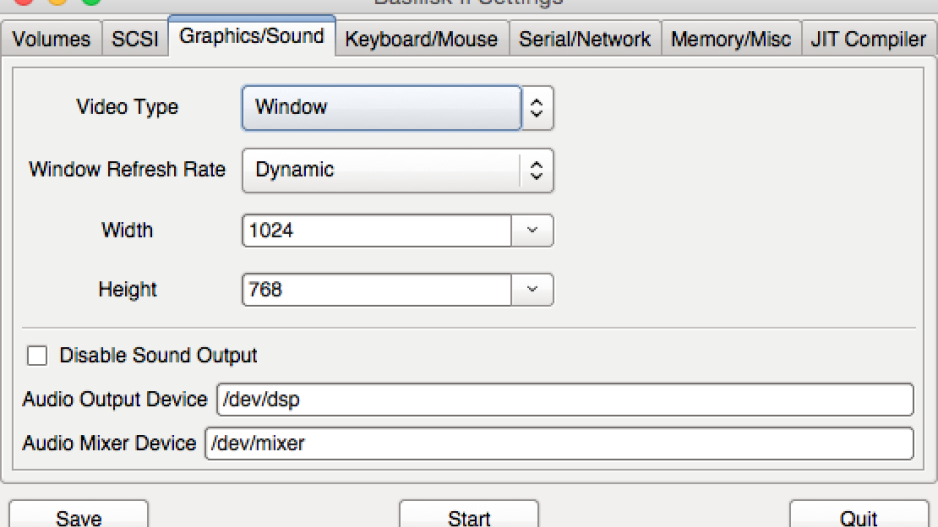938x527 pixels.
Task: Go to the Keyboard/Mouse tab
Action: 422,39
